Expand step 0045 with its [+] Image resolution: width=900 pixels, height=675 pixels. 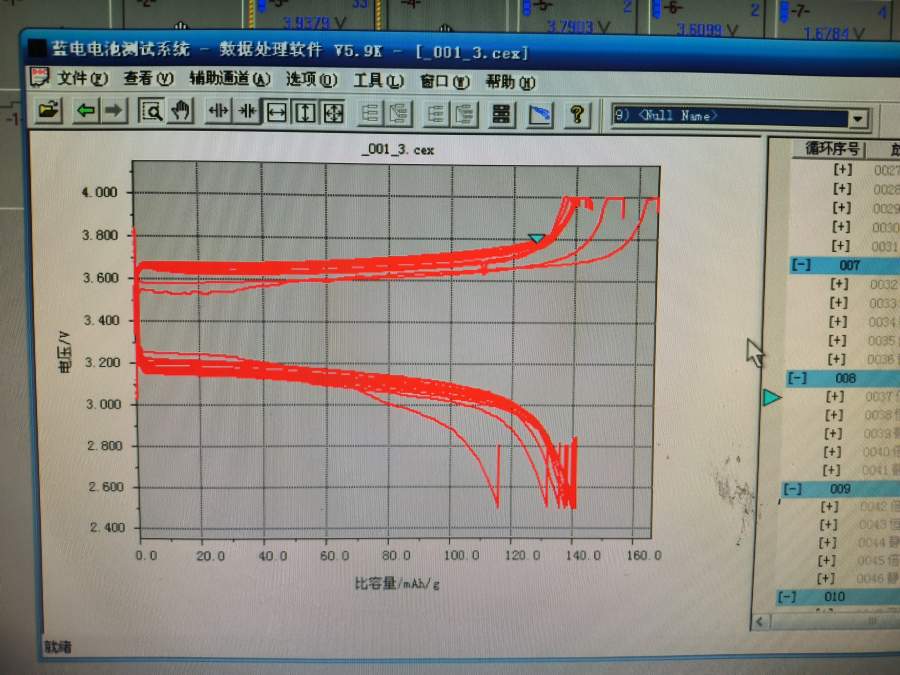827,560
